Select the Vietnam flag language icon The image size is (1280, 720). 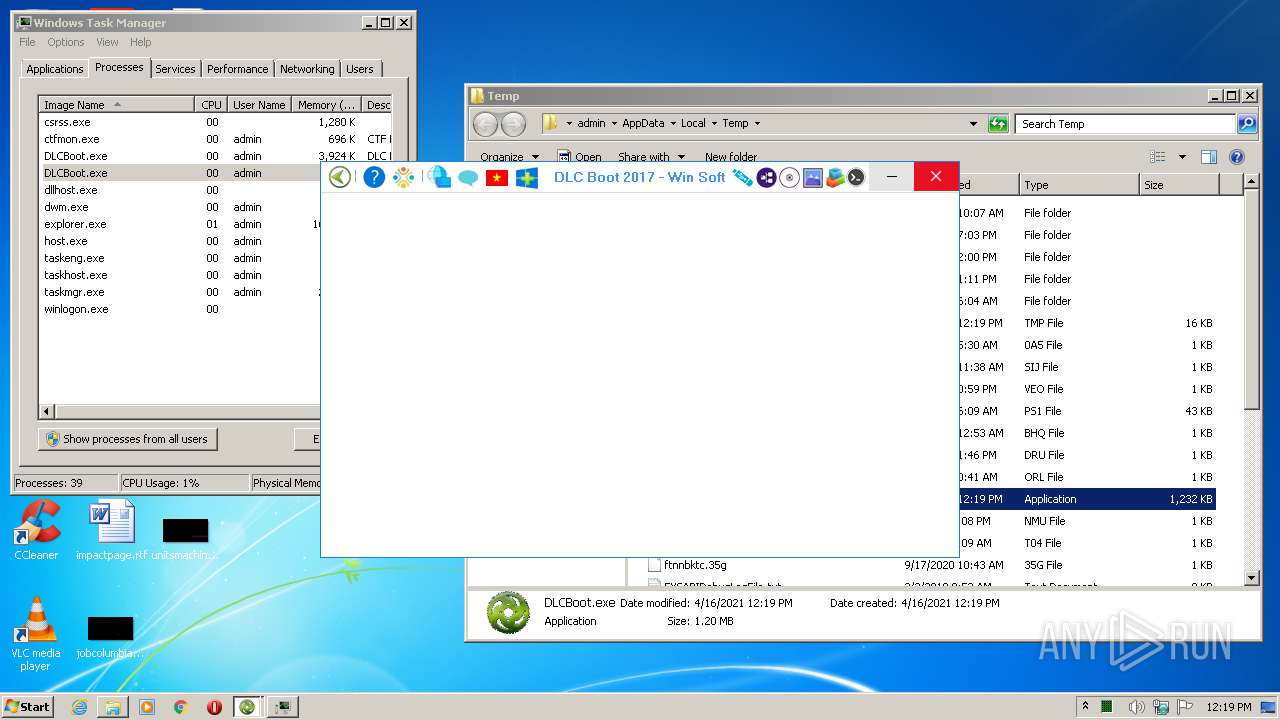(x=497, y=178)
